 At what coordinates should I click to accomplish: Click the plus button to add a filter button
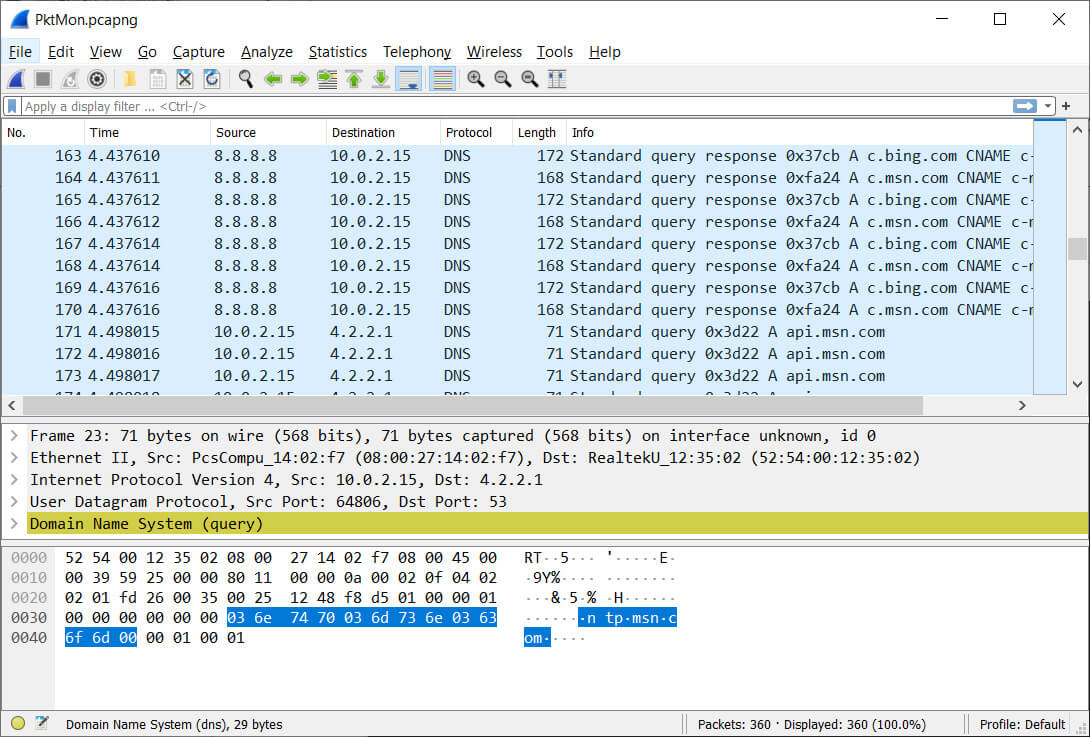coord(1064,106)
